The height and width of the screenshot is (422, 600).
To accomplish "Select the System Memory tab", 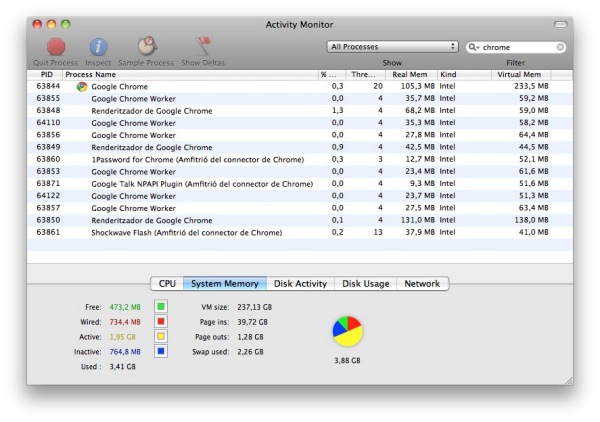I will point(225,284).
